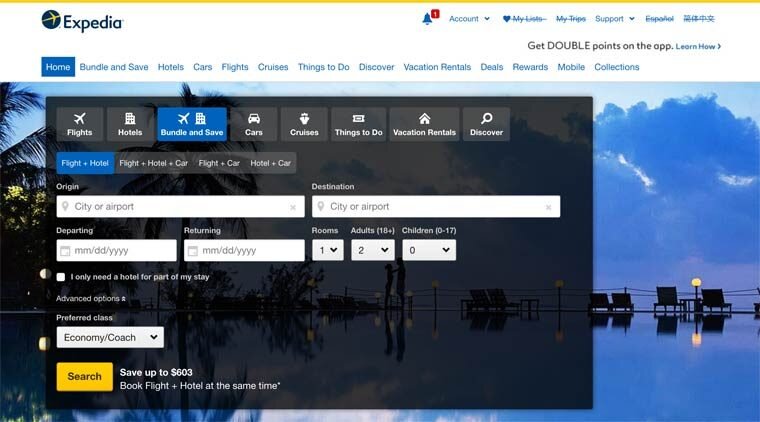Select the Things to Do ticket tab

pos(359,125)
